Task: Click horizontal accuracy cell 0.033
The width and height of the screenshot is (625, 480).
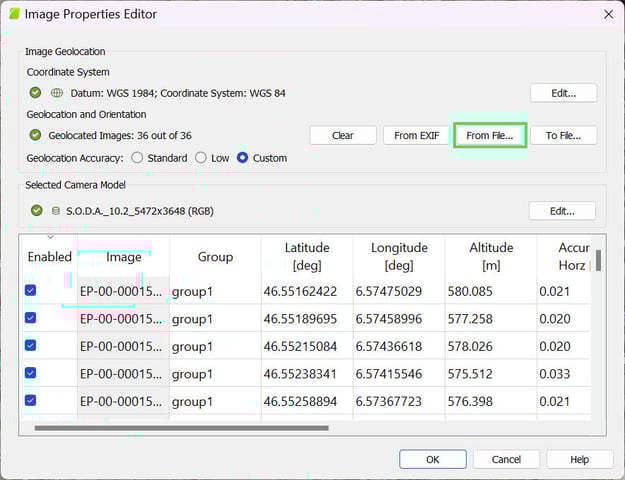Action: [564, 374]
